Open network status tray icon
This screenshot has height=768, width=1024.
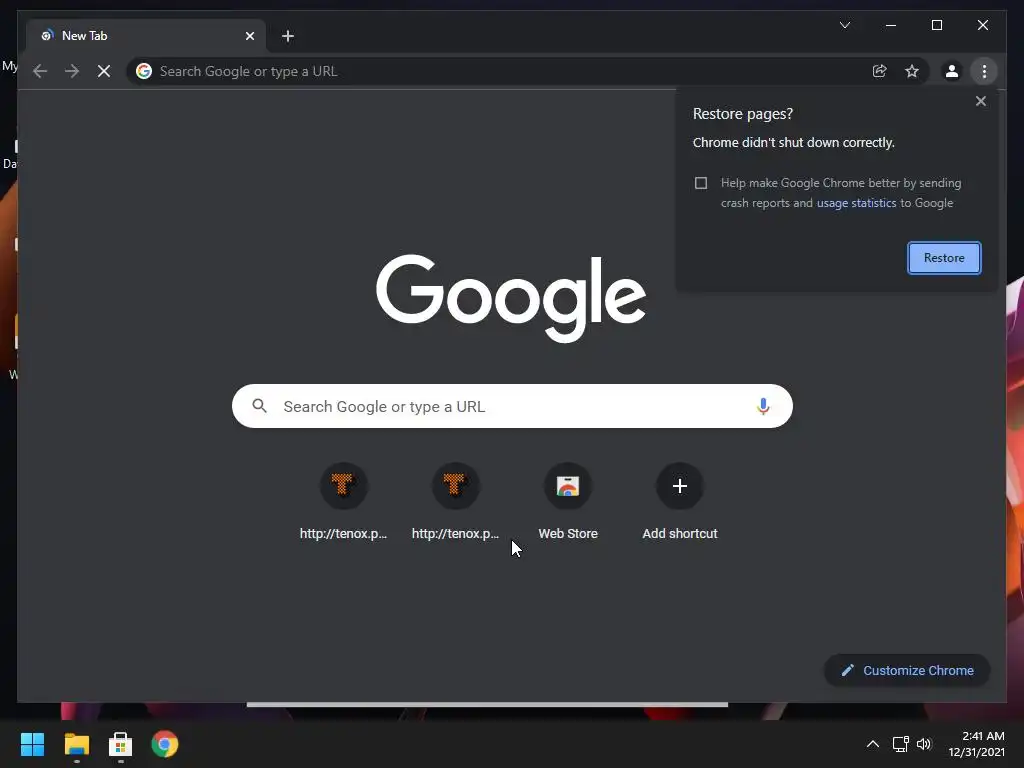point(901,744)
